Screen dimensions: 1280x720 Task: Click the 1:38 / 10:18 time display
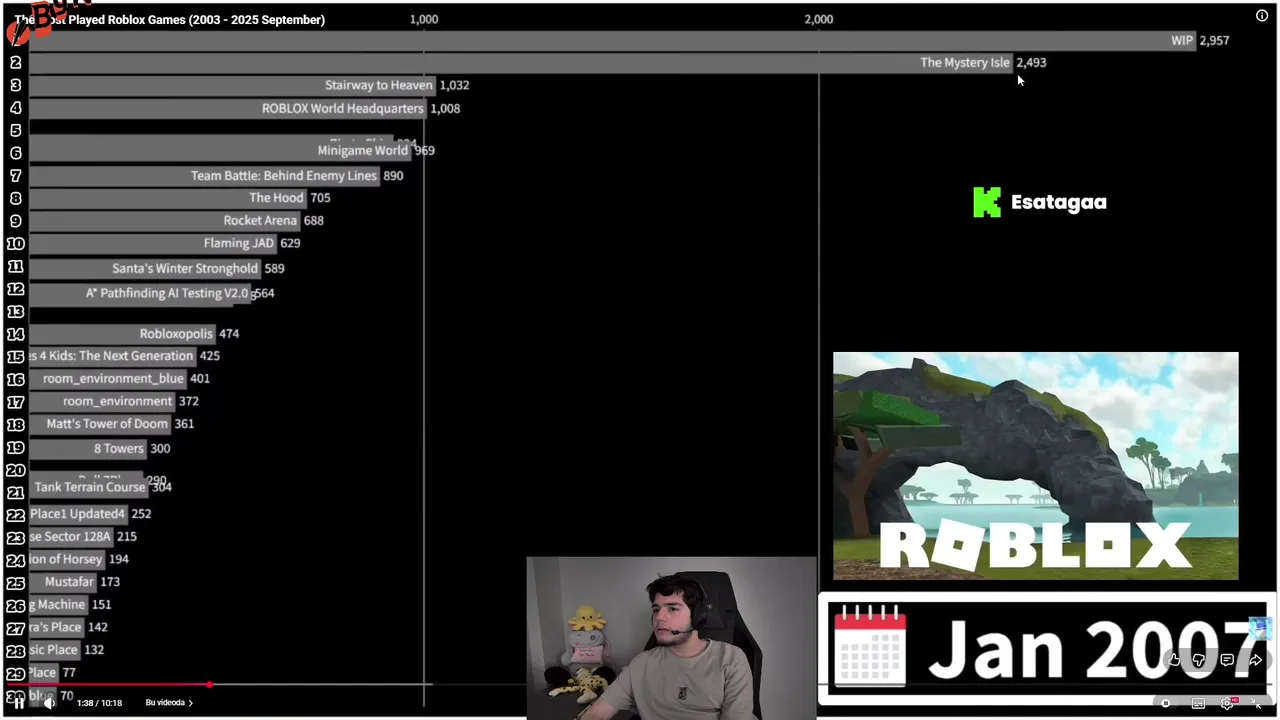click(99, 703)
